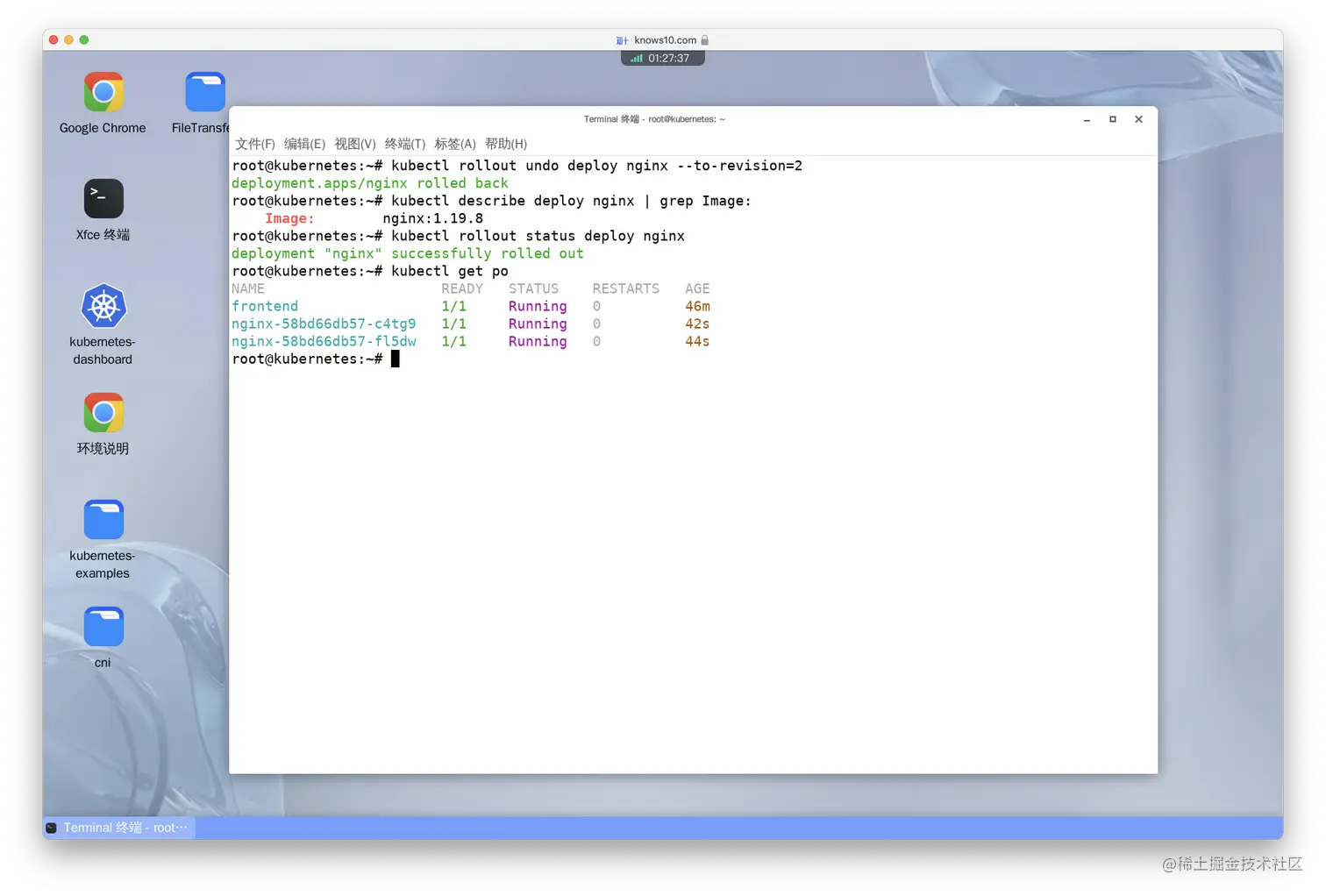
Task: Click the AGE column header
Action: (x=697, y=288)
